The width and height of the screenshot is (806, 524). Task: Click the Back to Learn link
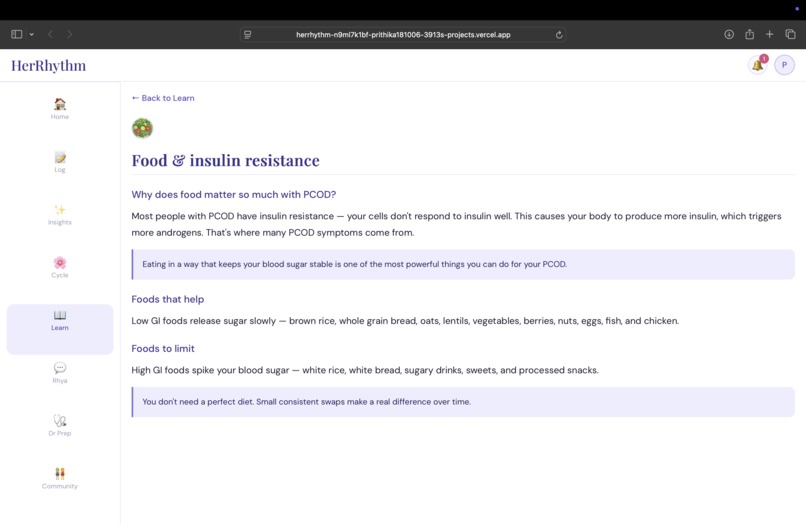point(163,98)
